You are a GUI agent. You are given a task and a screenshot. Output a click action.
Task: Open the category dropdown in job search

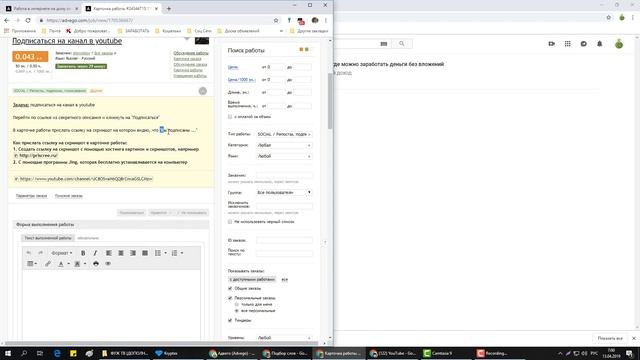[x=284, y=145]
